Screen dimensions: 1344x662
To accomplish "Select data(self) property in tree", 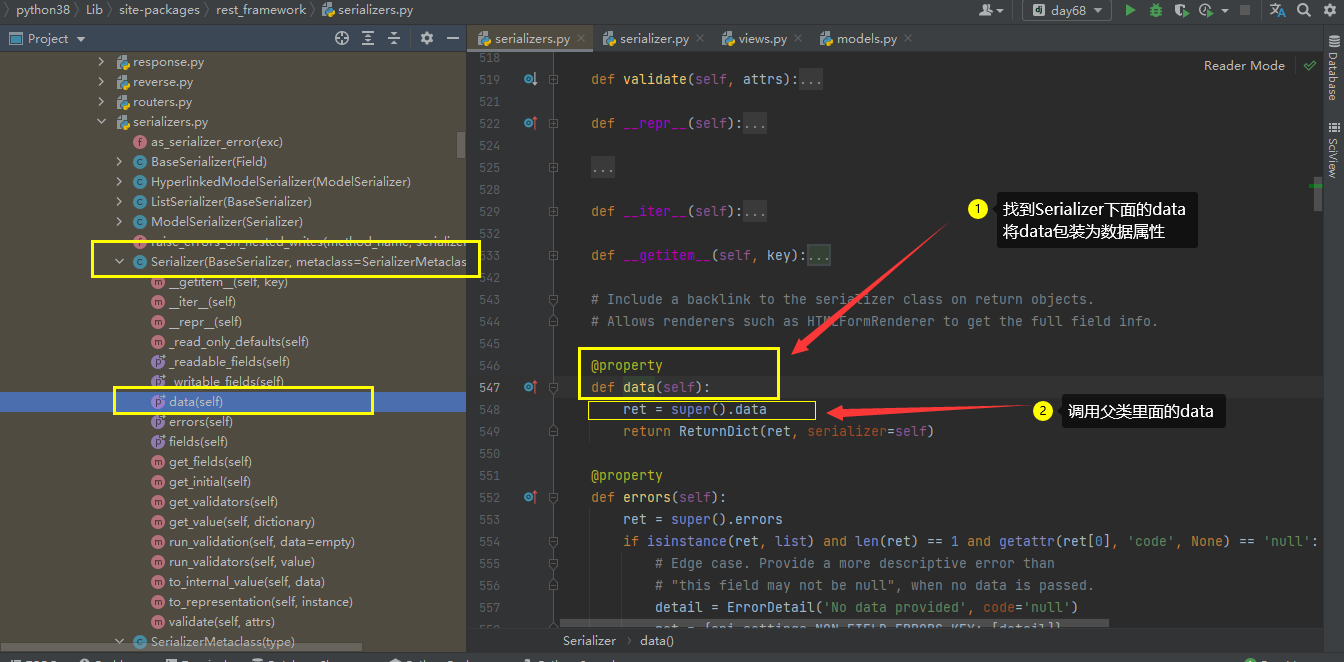I will click(x=196, y=402).
